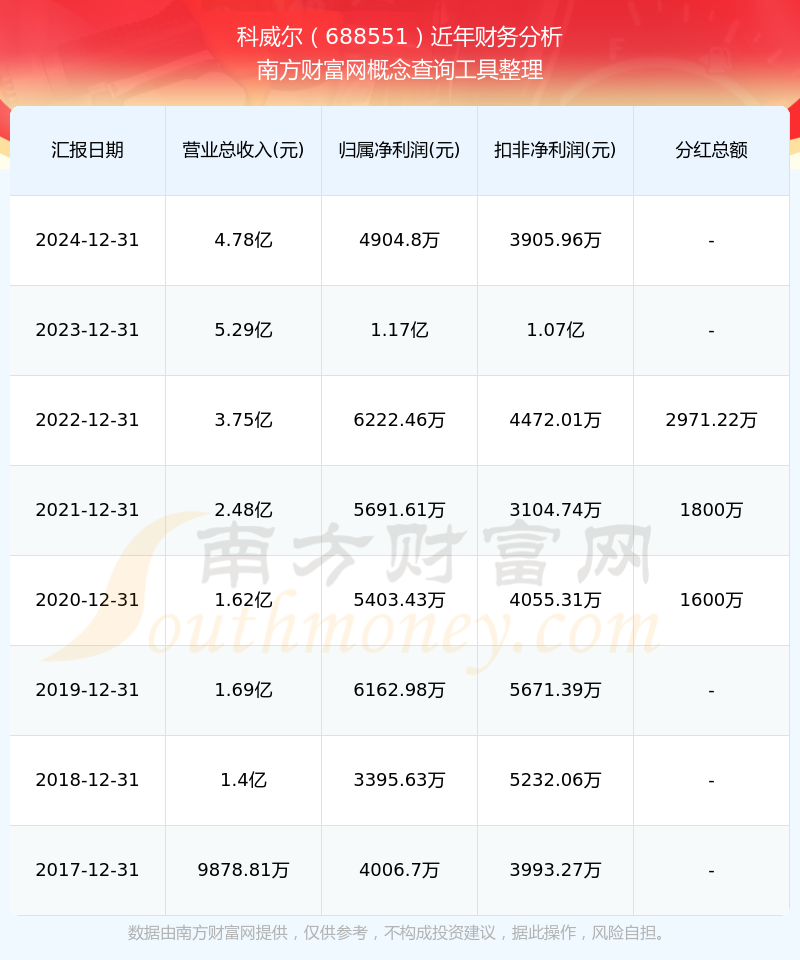Select the 分红总额 column header

tap(711, 150)
